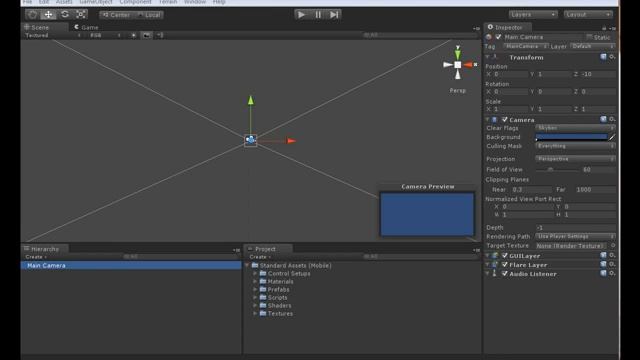Pick background color with eyedropper icon
Screen dimensions: 640x360
612,137
